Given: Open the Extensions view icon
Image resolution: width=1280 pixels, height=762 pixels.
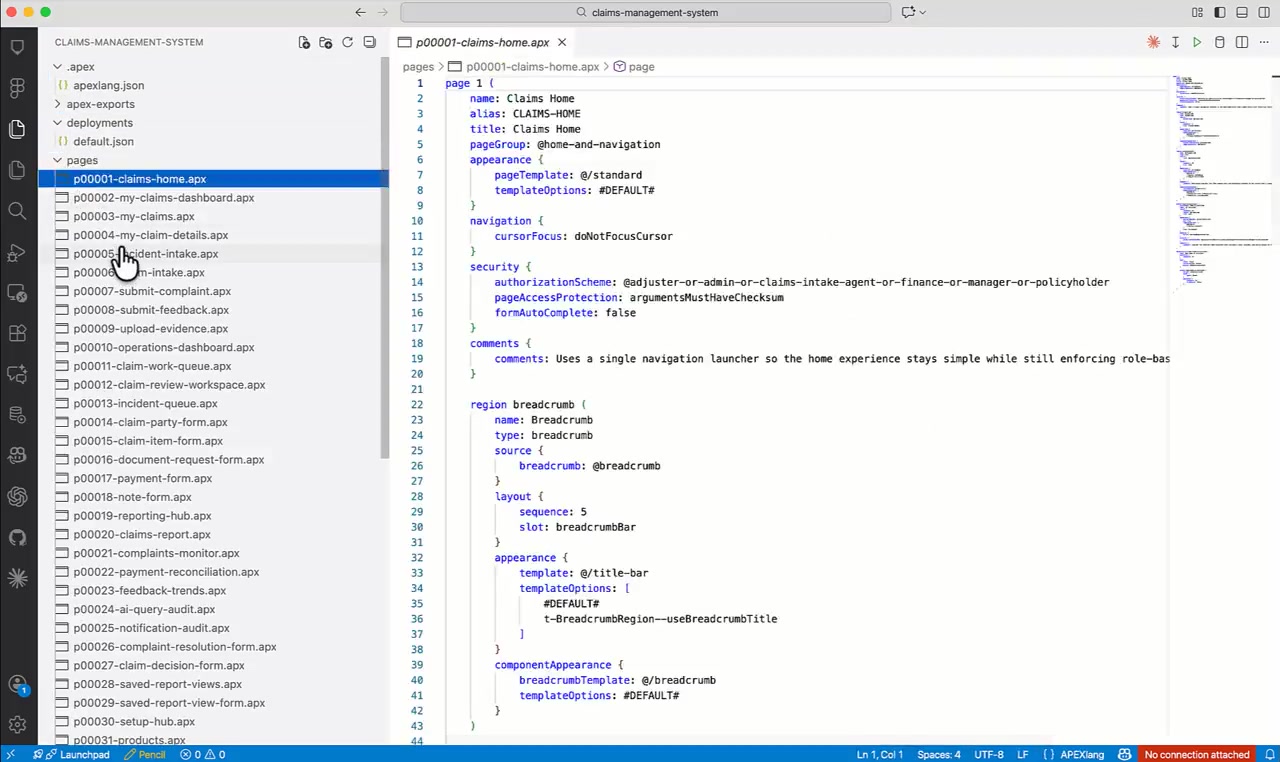Looking at the screenshot, I should pos(17,333).
